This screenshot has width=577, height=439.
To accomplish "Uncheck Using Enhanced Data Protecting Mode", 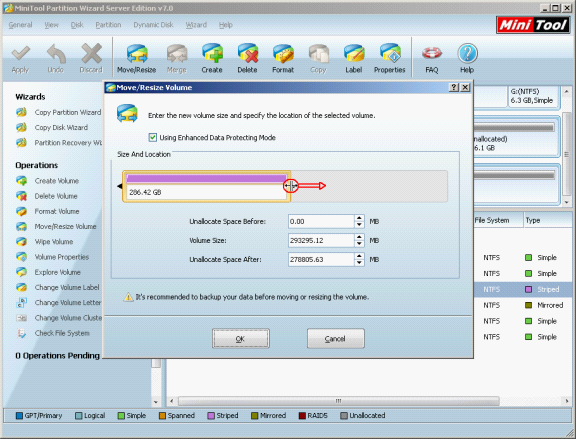I will (153, 138).
